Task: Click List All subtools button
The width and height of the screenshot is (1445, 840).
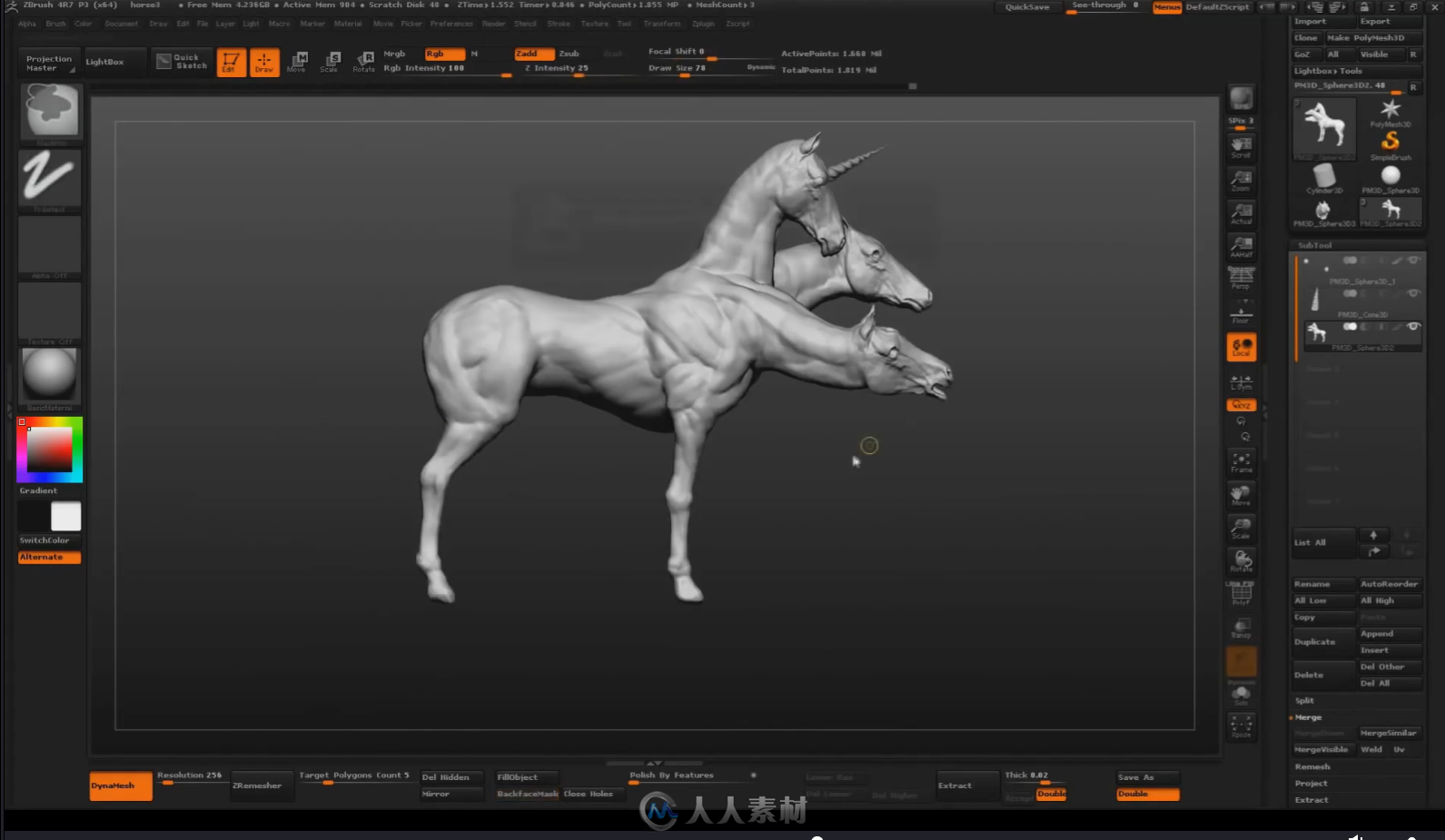Action: click(1323, 543)
